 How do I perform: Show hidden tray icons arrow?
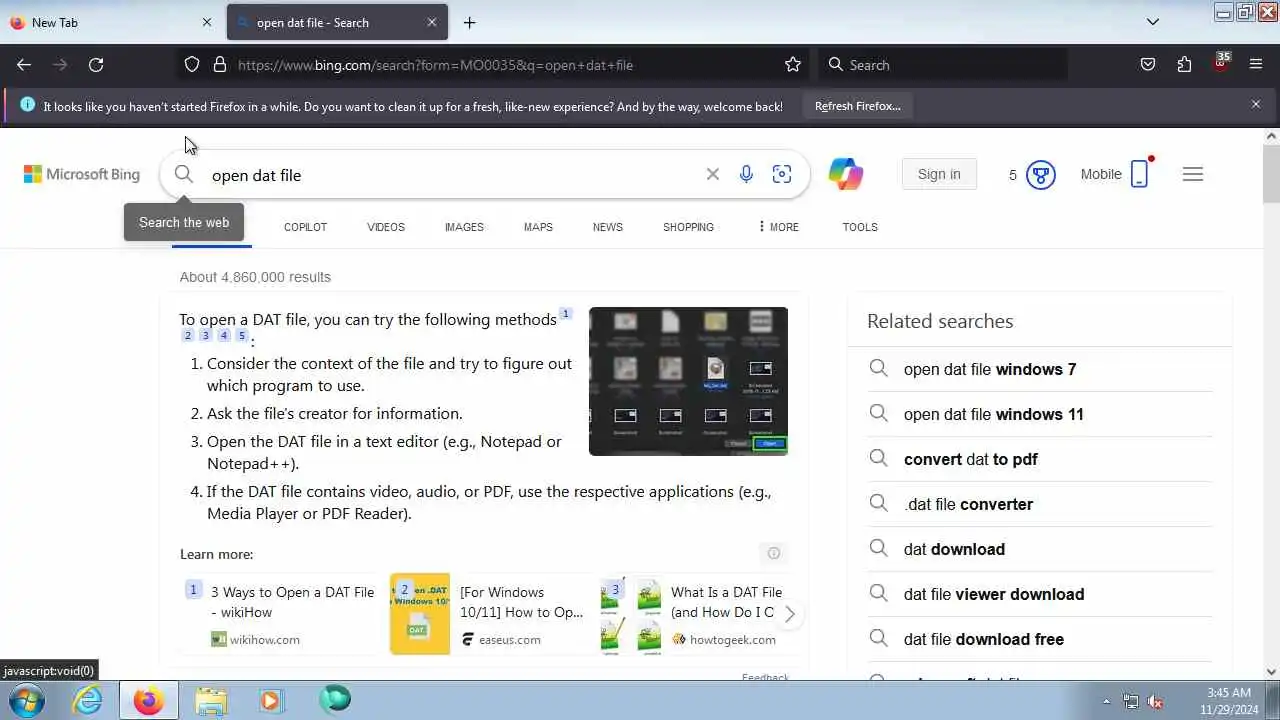(x=1106, y=701)
